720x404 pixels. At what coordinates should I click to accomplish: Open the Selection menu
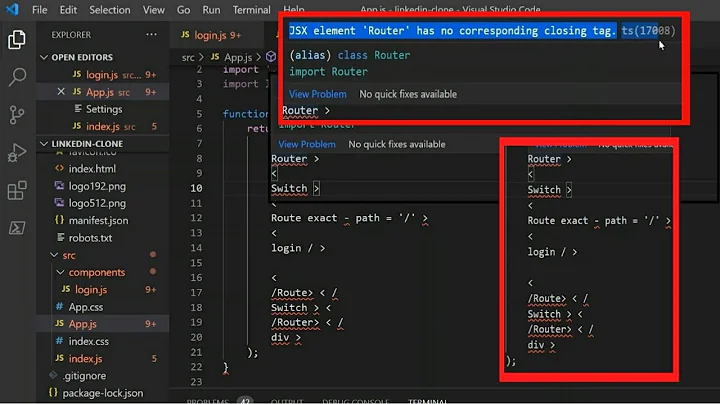coord(110,10)
